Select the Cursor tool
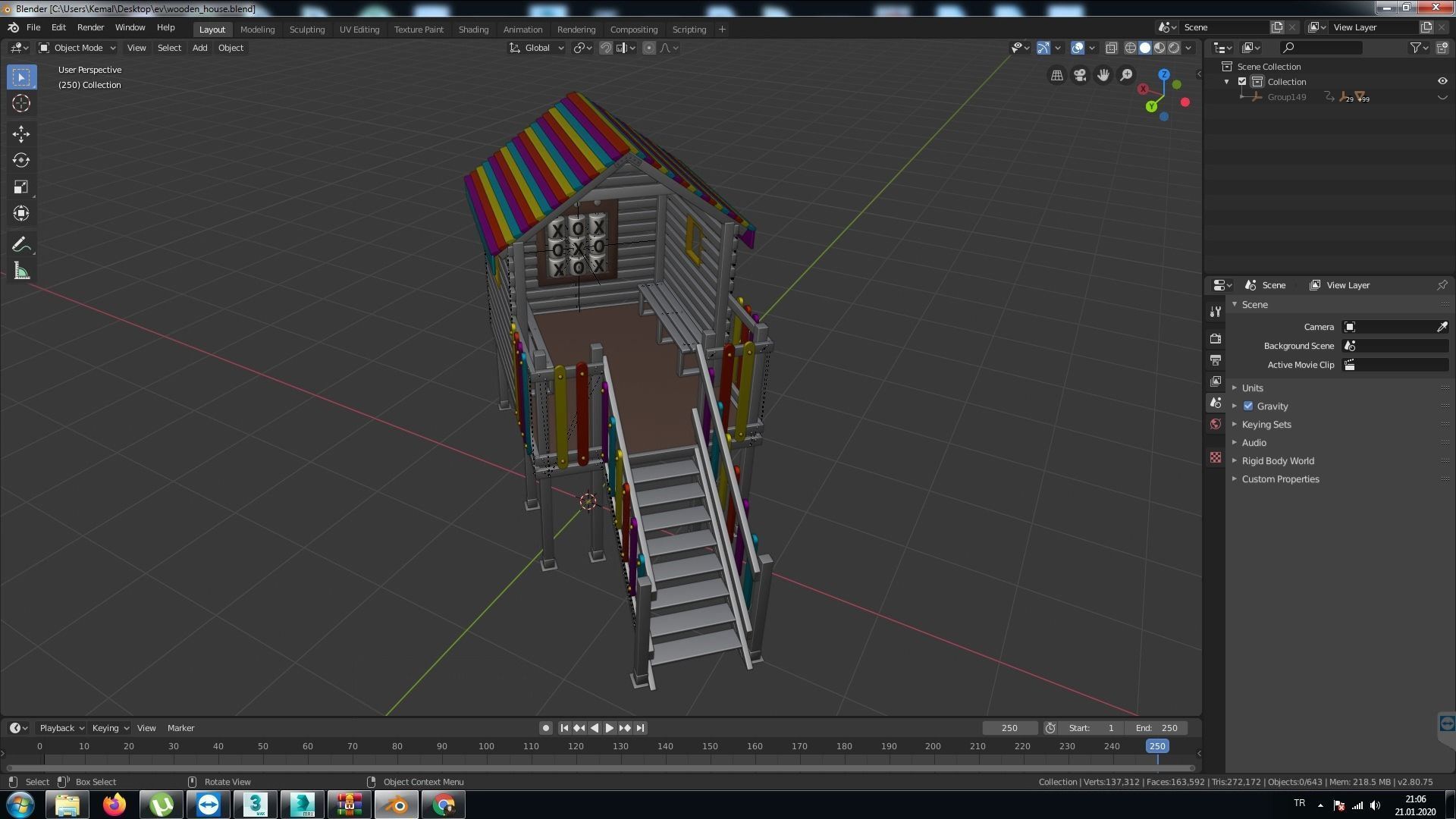1456x819 pixels. [x=21, y=104]
